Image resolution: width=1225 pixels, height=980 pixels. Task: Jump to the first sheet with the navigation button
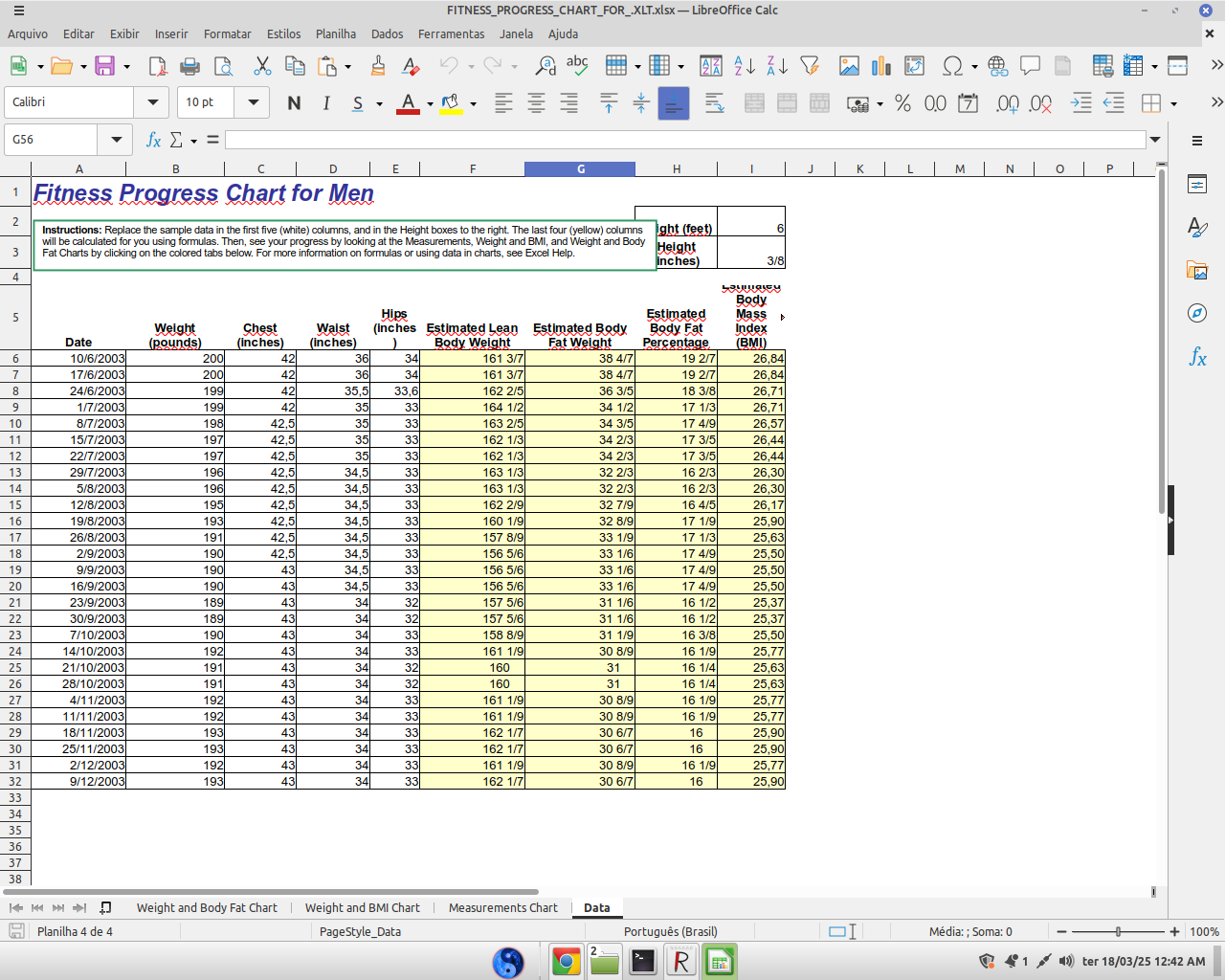[14, 907]
